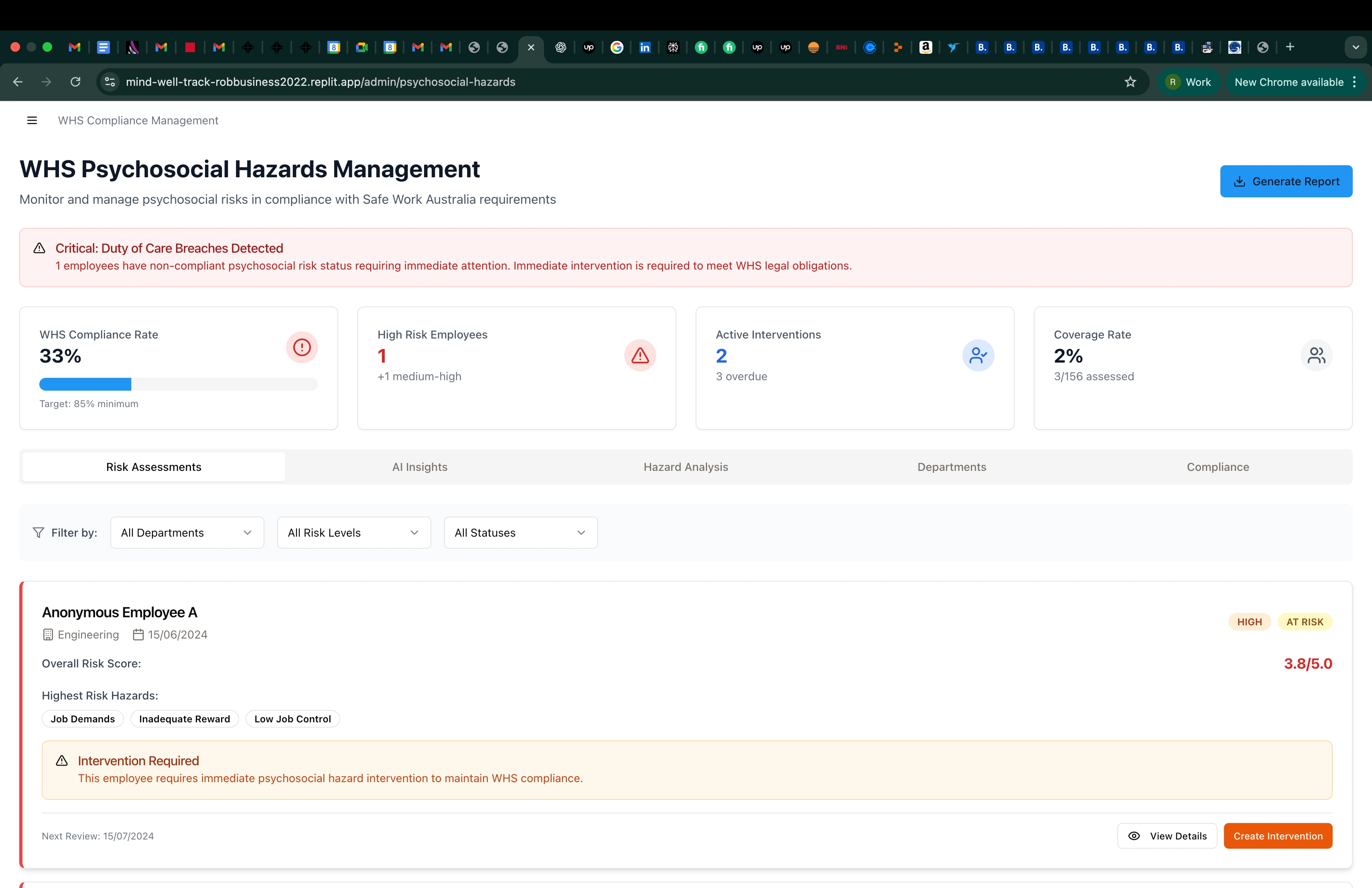Screen dimensions: 1372x888
Task: Switch to the AI Insights tab
Action: tap(420, 467)
